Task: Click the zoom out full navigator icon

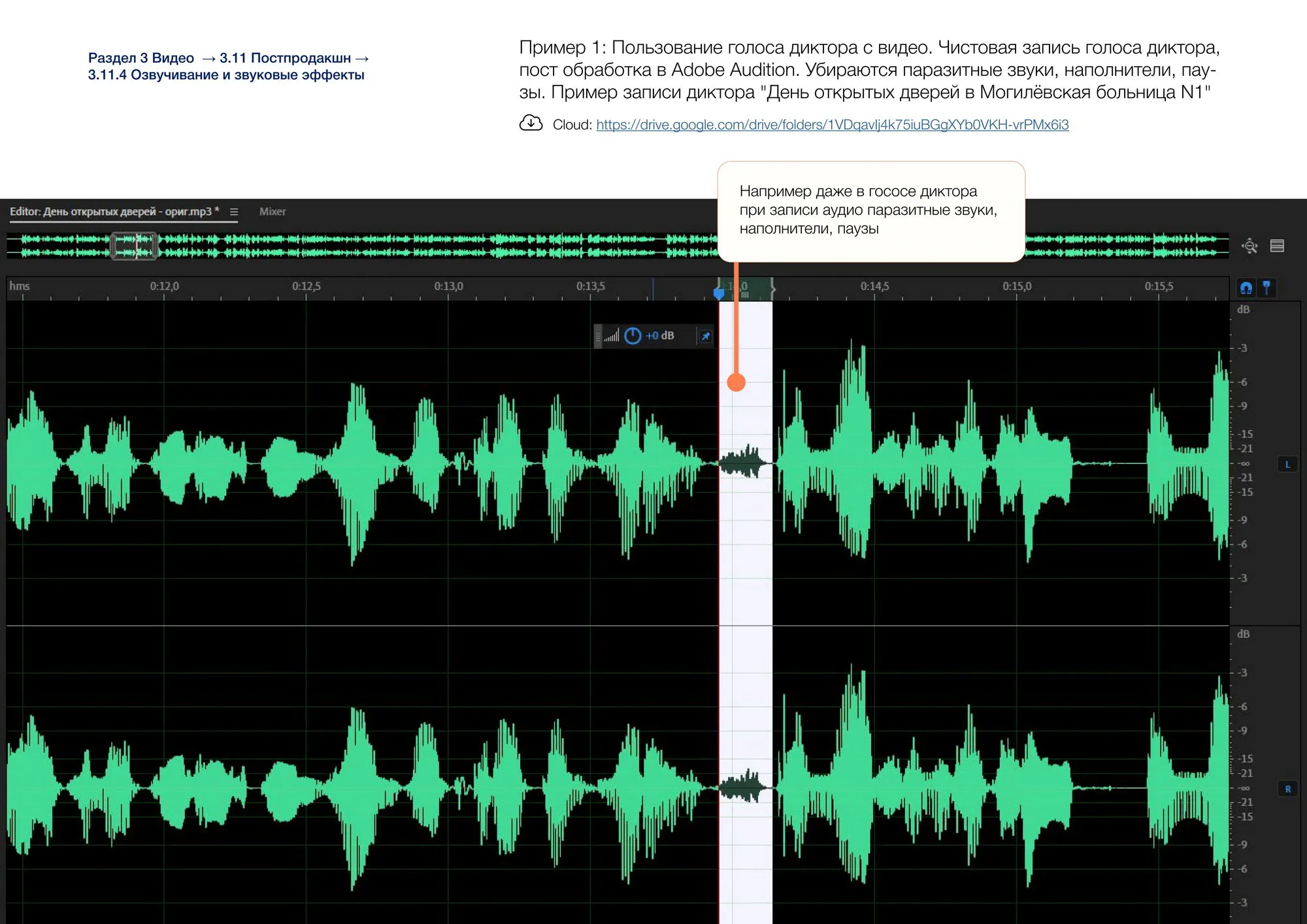Action: tap(1249, 246)
